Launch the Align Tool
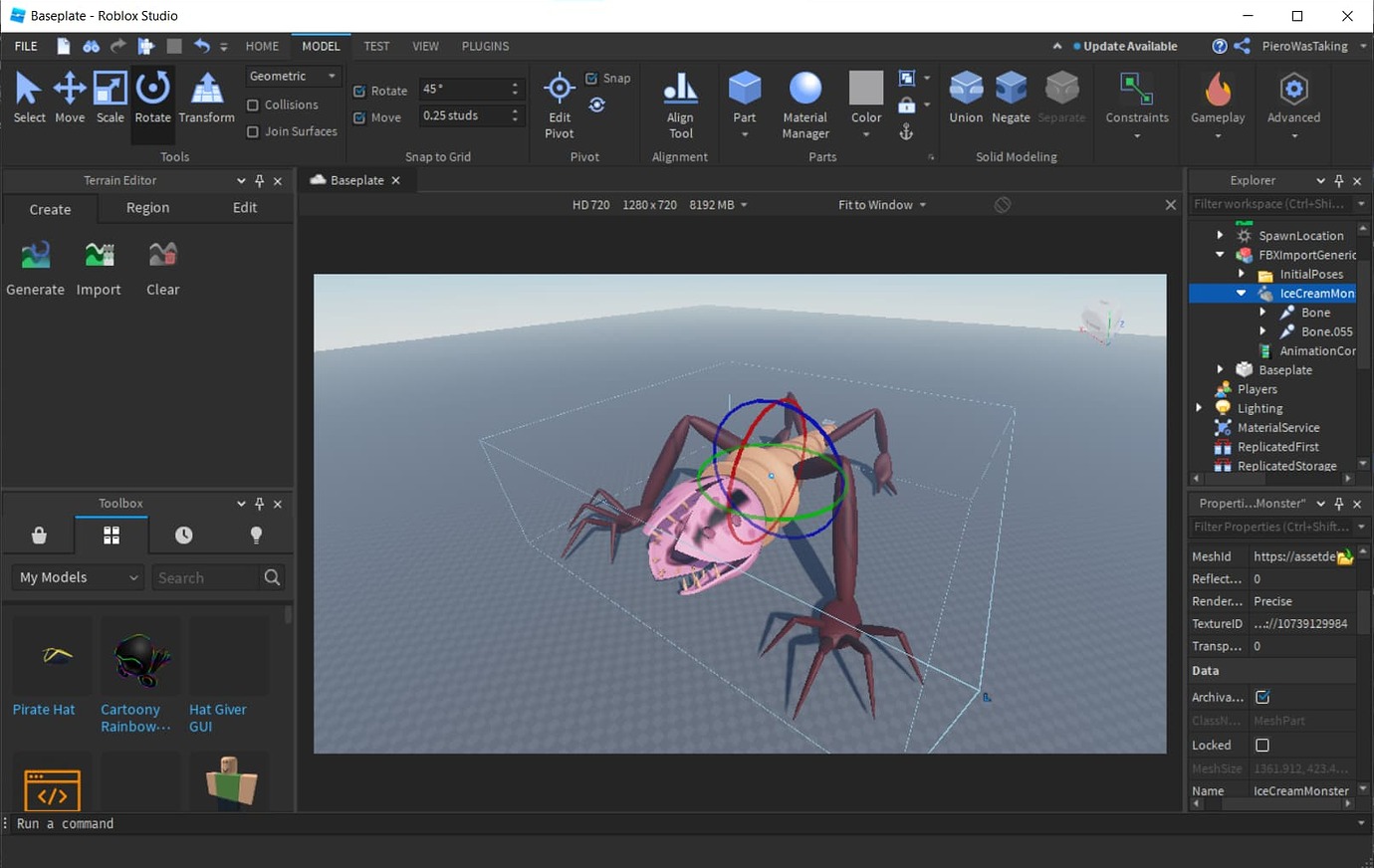The image size is (1374, 868). pos(680,105)
